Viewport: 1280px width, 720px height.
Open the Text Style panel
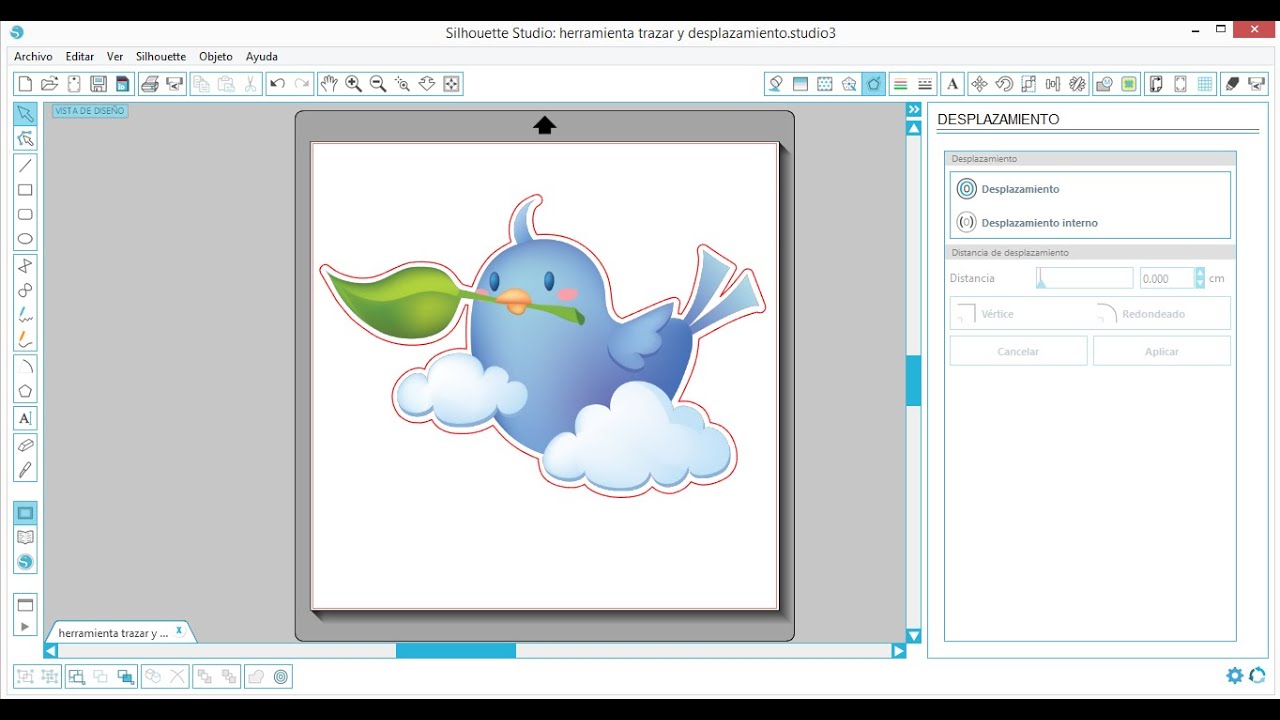[x=953, y=84]
